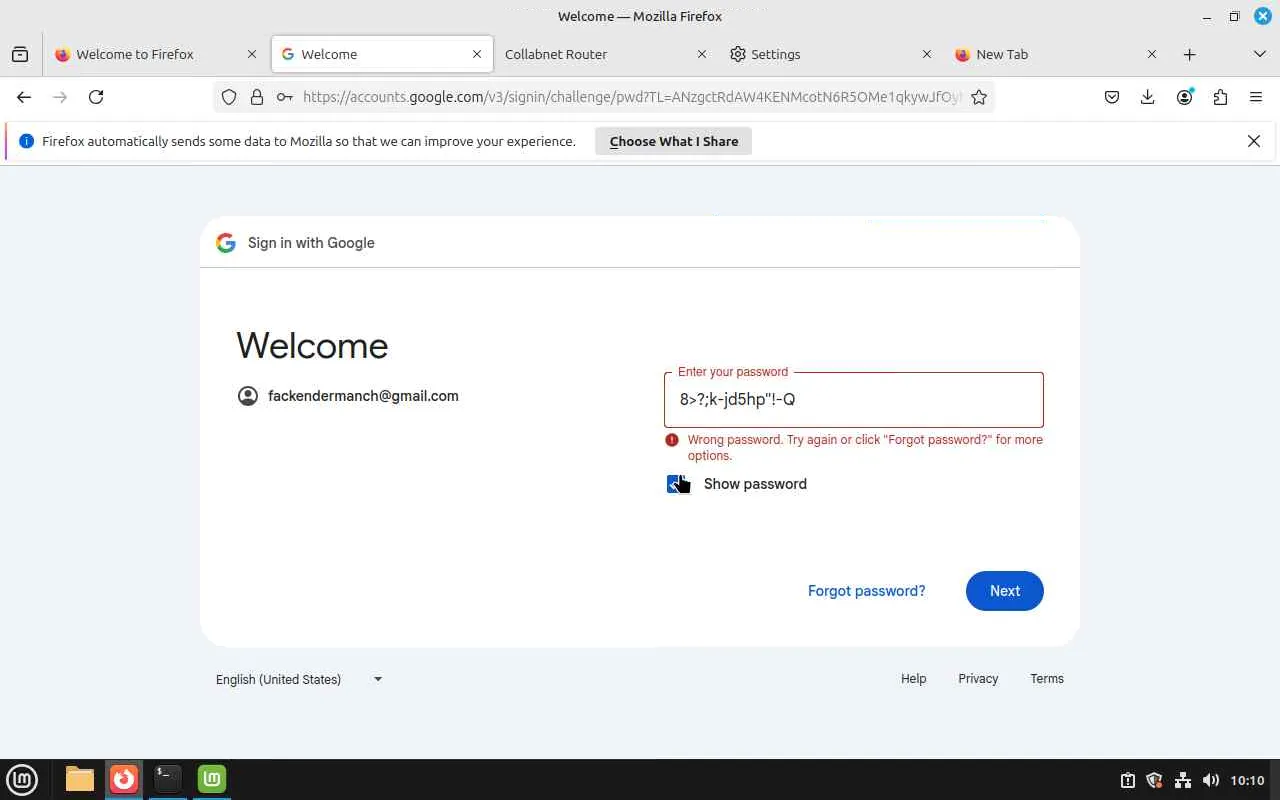This screenshot has height=800, width=1280.
Task: Open the network connections tray icon
Action: (x=1183, y=780)
